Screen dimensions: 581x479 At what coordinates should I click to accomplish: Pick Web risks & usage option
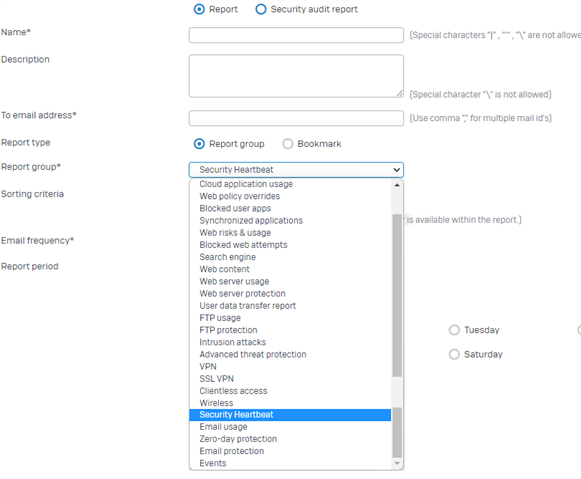pyautogui.click(x=290, y=233)
